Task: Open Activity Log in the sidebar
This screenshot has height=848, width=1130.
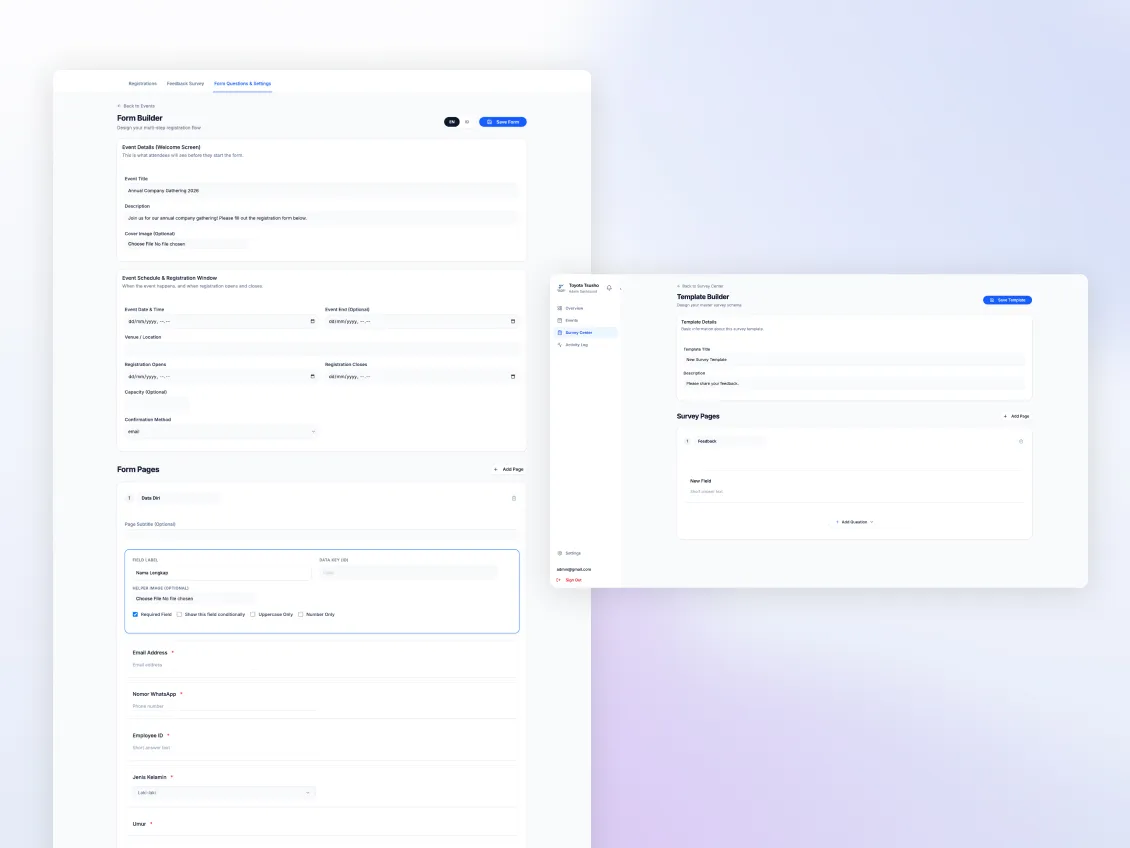Action: [576, 345]
